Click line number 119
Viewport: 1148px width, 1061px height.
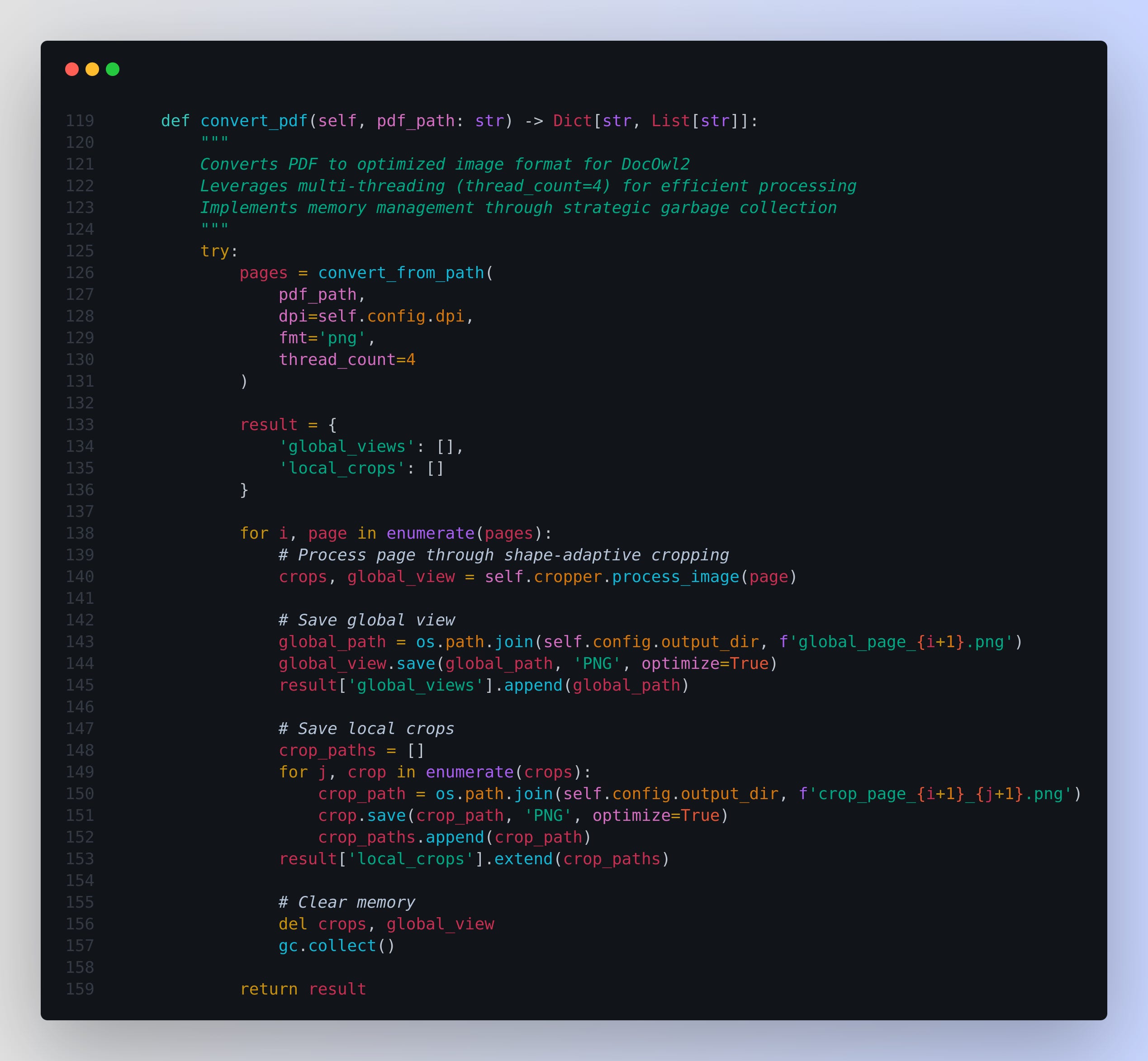click(80, 121)
